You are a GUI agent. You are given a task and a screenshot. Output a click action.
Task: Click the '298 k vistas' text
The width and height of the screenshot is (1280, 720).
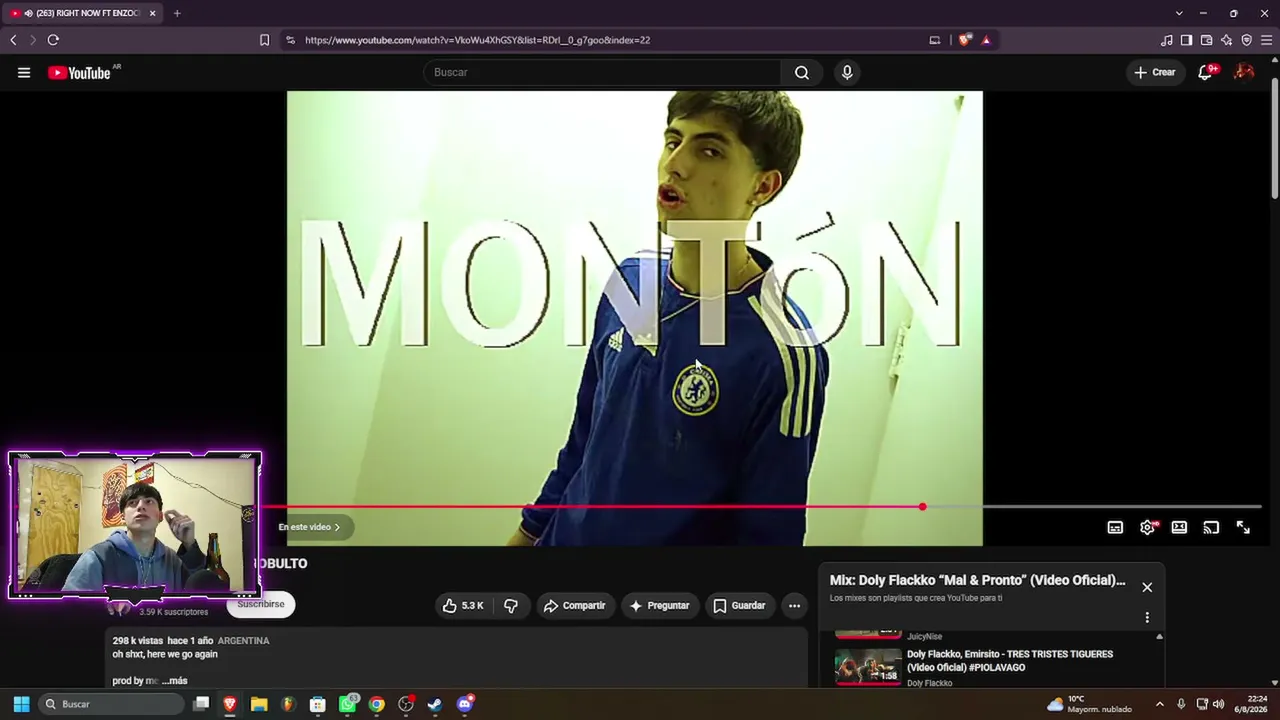tap(136, 640)
